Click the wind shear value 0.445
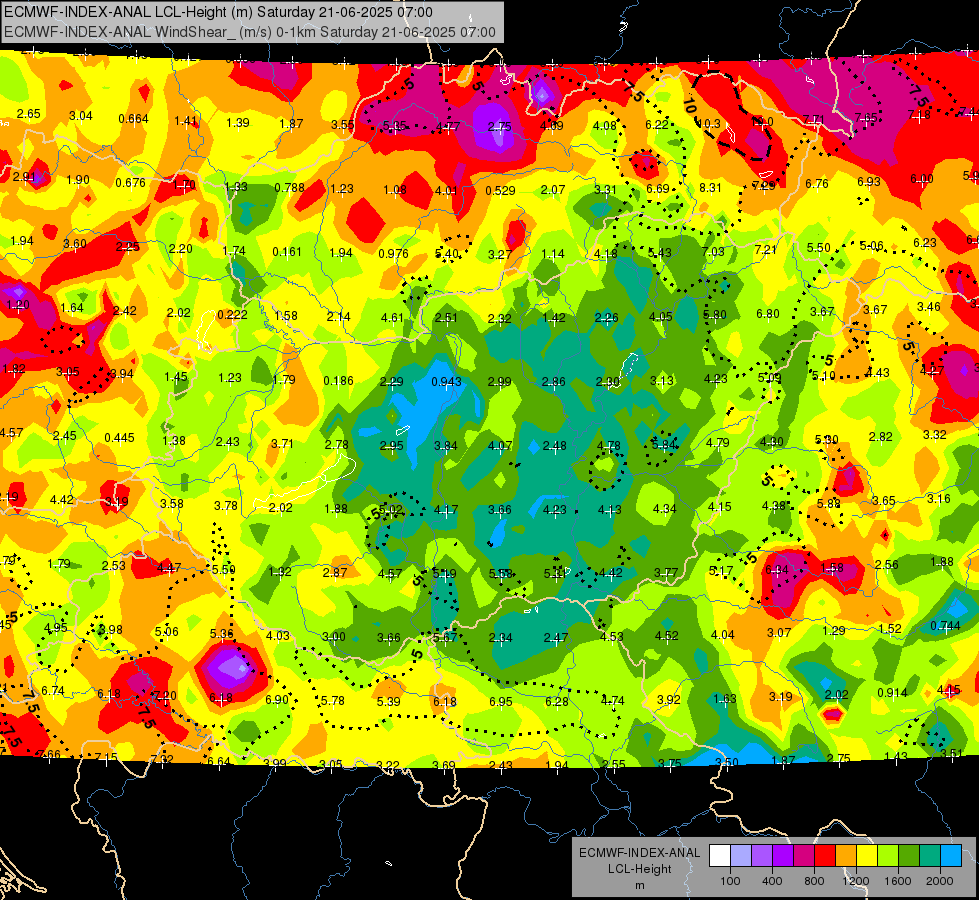The width and height of the screenshot is (979, 900). (x=119, y=437)
